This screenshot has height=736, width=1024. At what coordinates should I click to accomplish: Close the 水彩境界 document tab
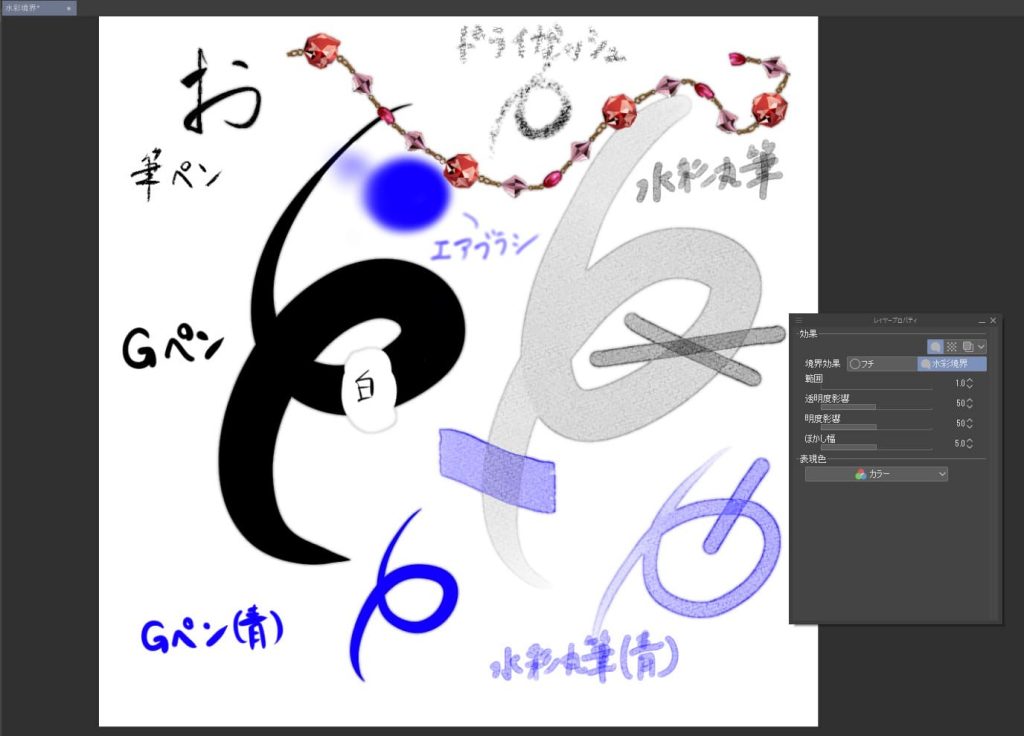click(x=69, y=7)
